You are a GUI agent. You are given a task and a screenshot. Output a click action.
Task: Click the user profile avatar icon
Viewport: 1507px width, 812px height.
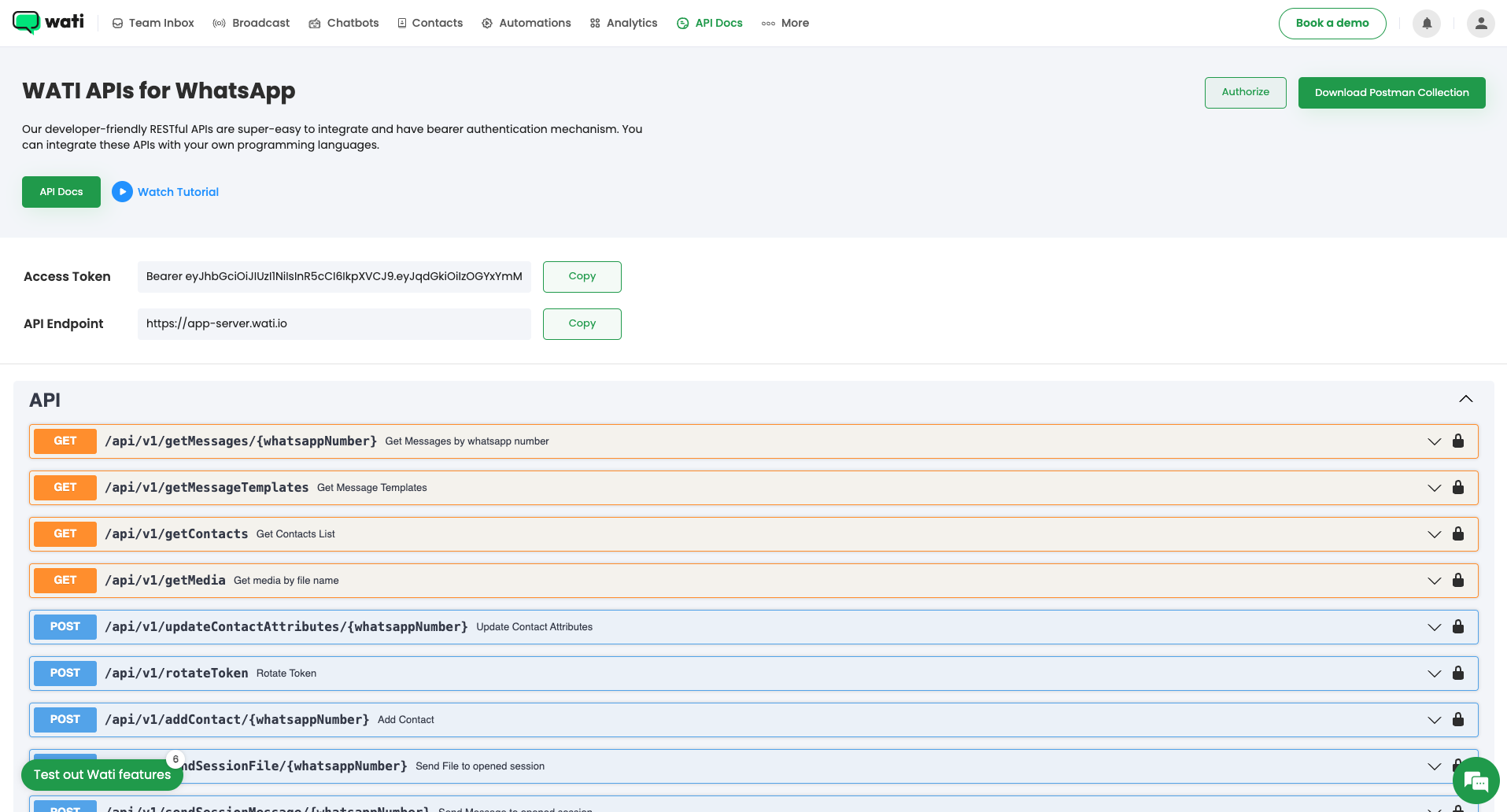coord(1480,24)
